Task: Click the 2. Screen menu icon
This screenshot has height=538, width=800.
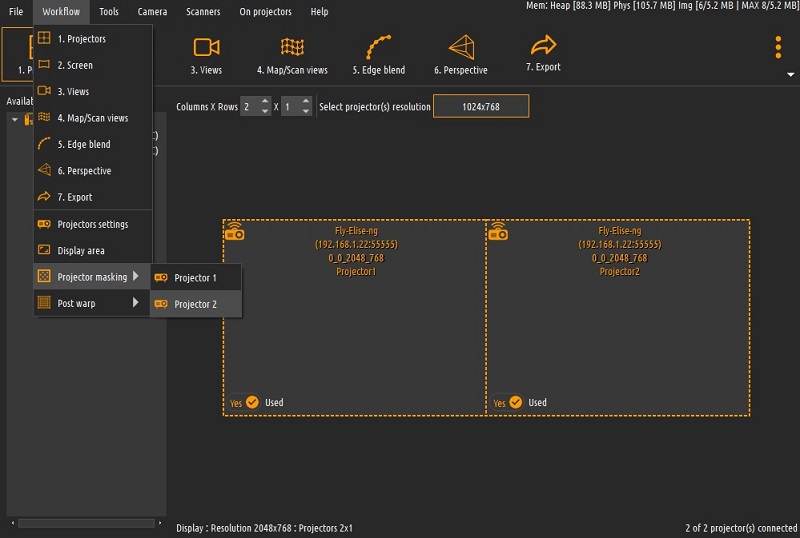Action: pyautogui.click(x=44, y=64)
